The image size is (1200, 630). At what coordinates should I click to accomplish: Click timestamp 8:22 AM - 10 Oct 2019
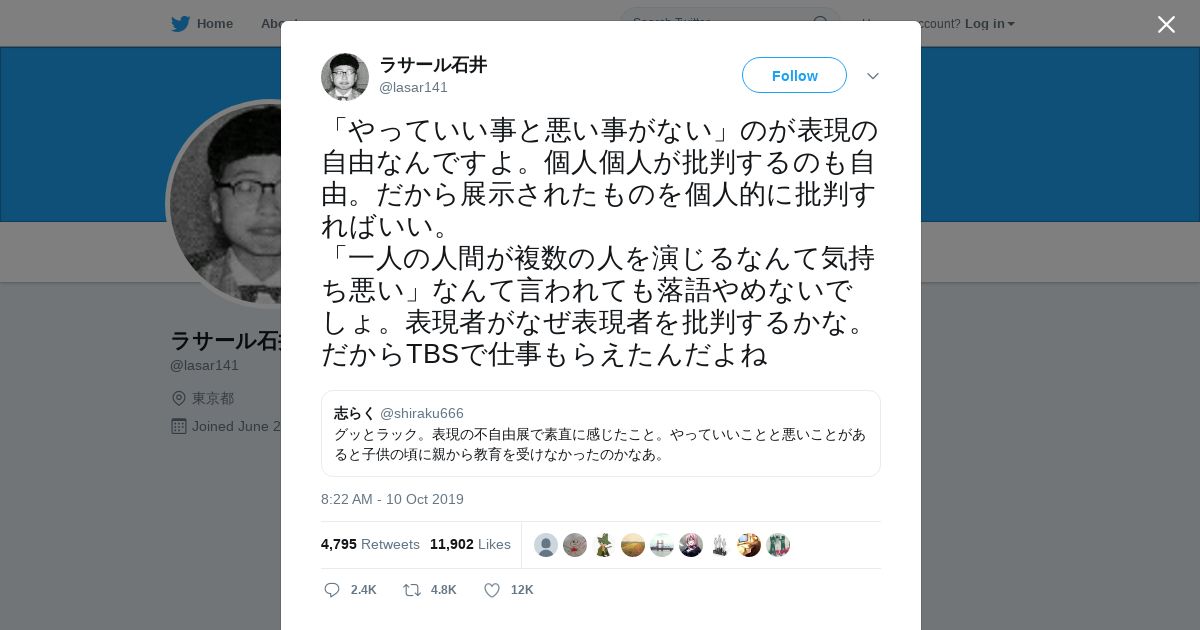click(x=392, y=499)
